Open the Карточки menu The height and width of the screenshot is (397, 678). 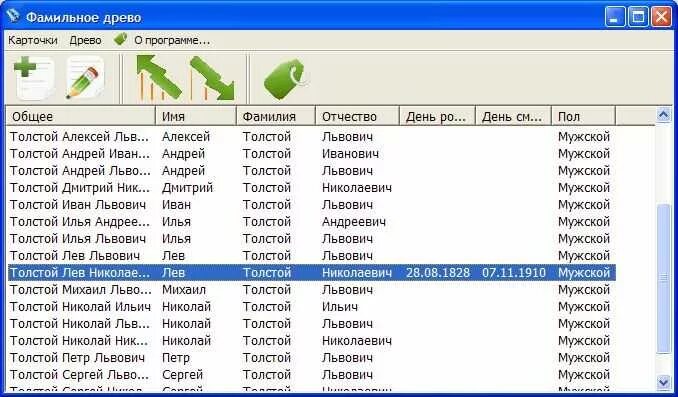click(33, 40)
